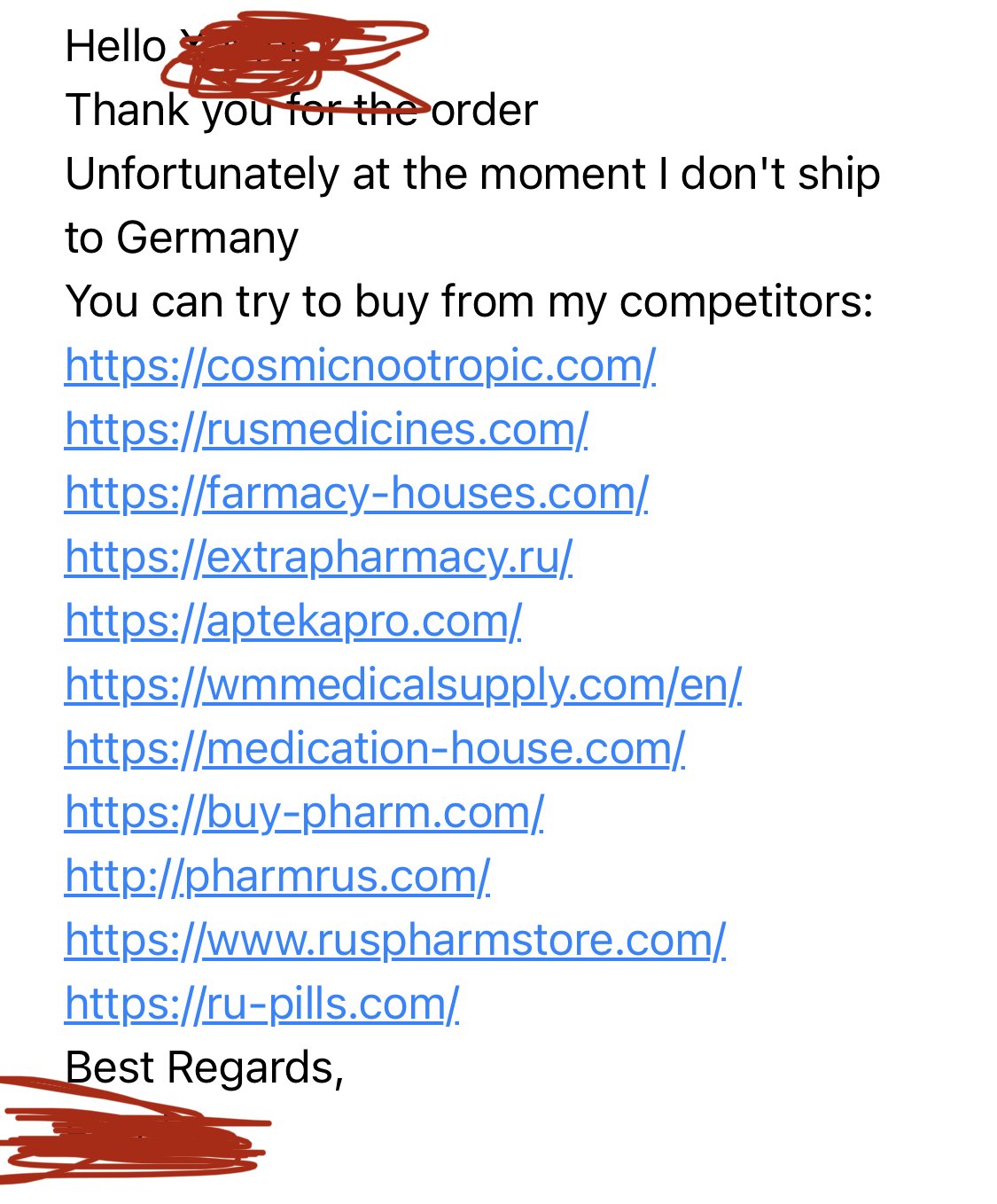The width and height of the screenshot is (997, 1204).
Task: Select the word 'Unfortunately'
Action: pyautogui.click(x=202, y=174)
